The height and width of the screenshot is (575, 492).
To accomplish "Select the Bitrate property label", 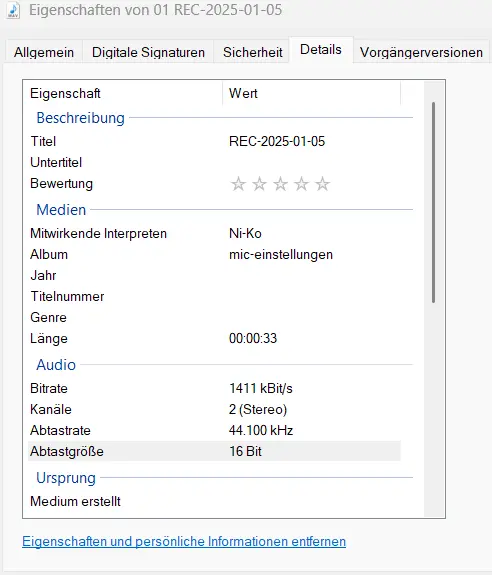I will pyautogui.click(x=49, y=388).
